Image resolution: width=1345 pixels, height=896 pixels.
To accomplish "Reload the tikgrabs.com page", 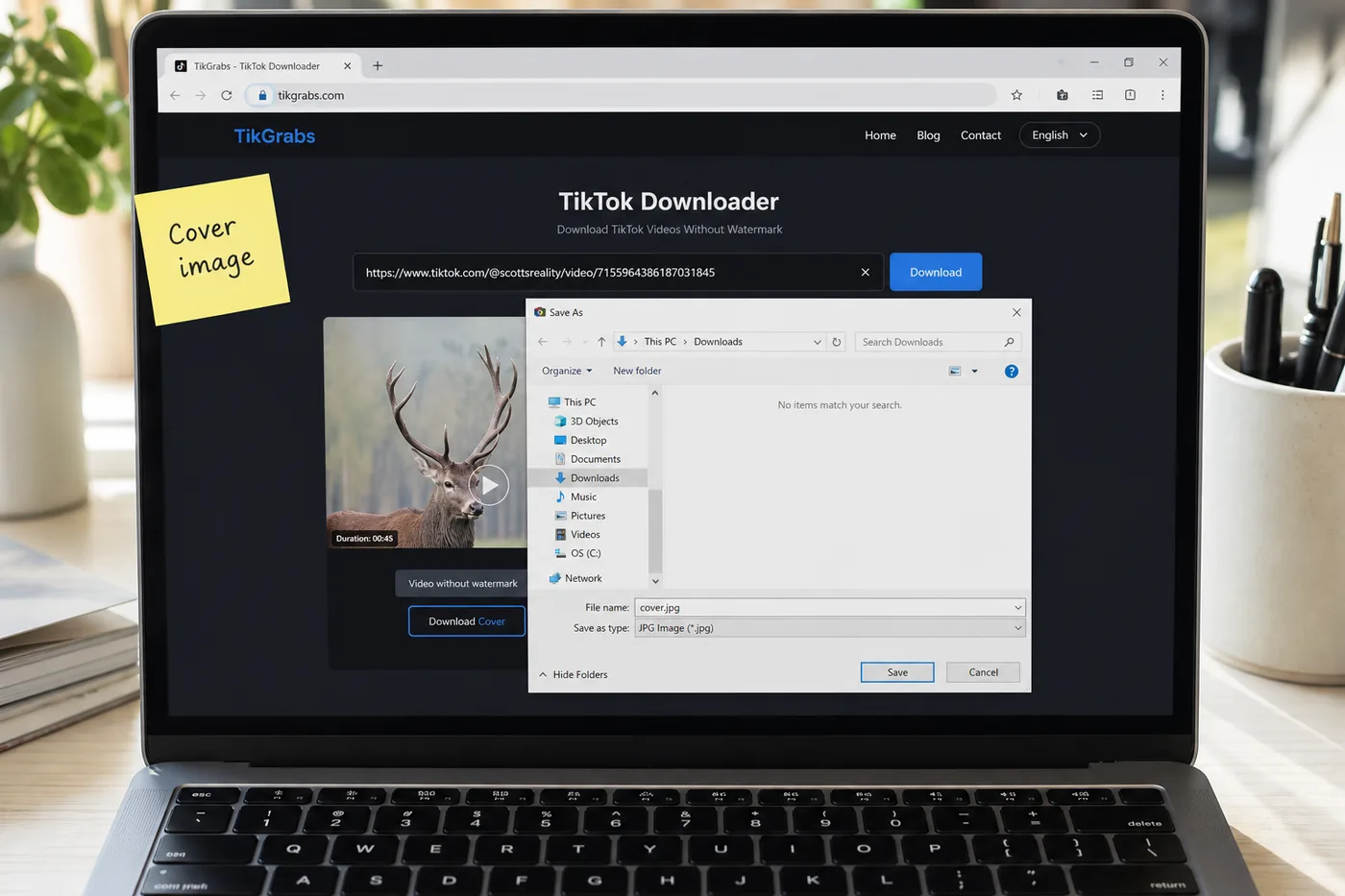I will pos(227,95).
